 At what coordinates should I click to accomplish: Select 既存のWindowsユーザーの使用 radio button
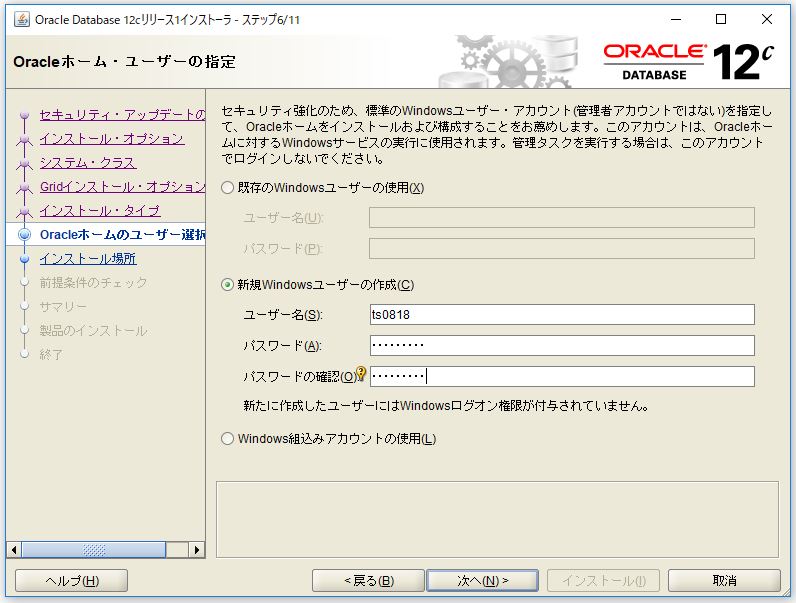227,188
